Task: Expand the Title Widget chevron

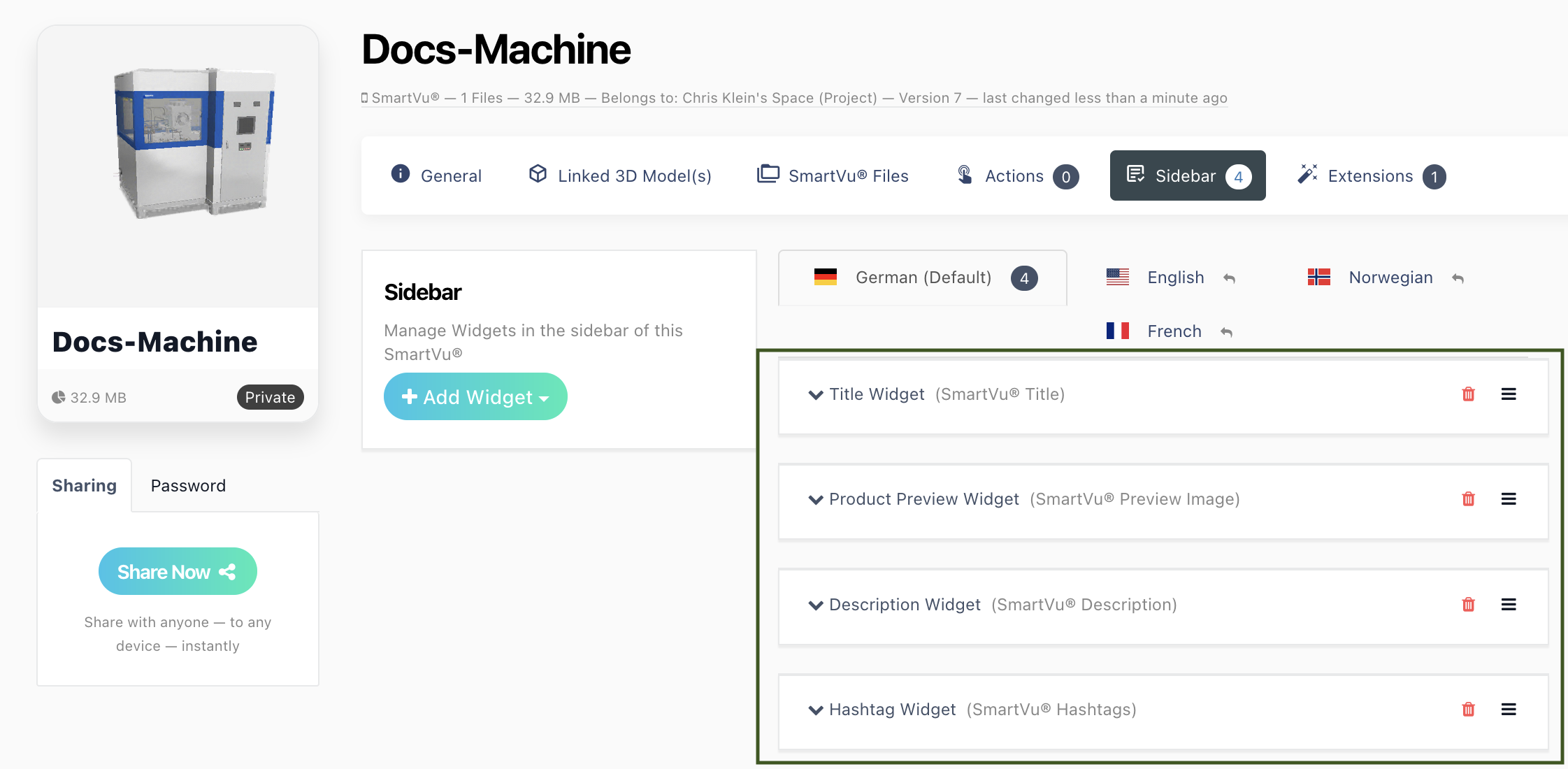Action: point(815,395)
